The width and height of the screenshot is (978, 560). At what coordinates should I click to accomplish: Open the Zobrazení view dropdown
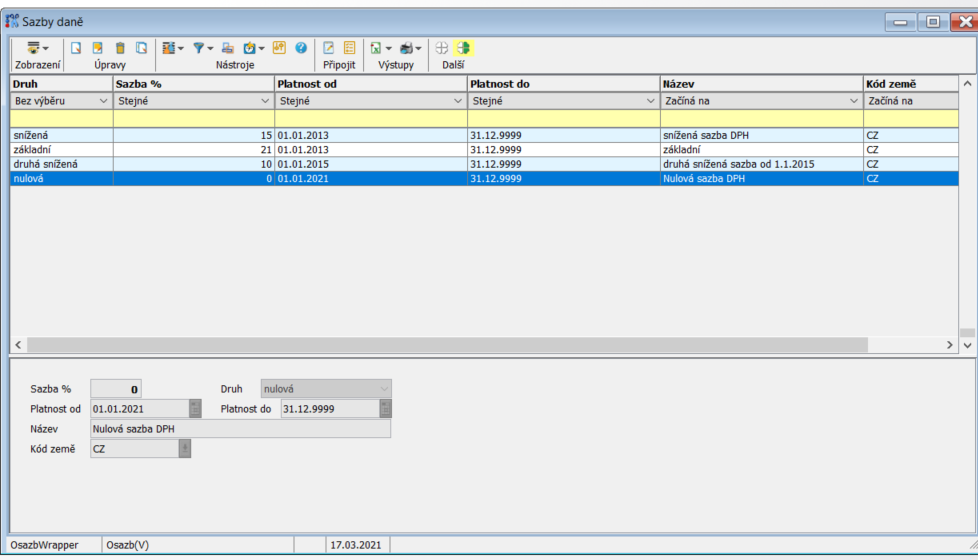[37, 48]
